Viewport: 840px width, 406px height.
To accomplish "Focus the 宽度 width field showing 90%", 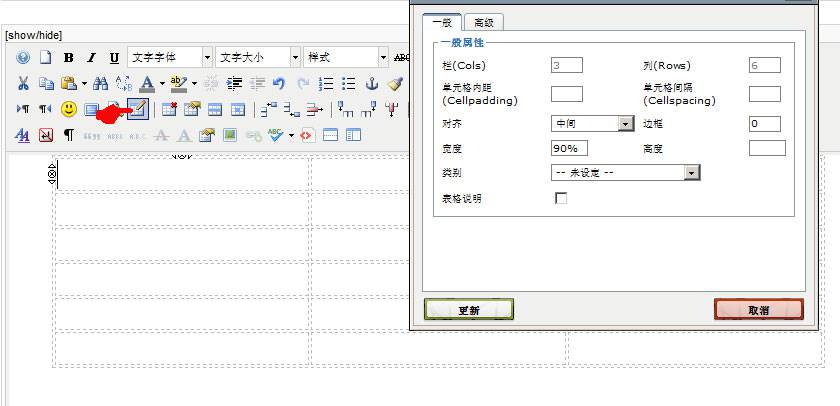I will coord(569,148).
